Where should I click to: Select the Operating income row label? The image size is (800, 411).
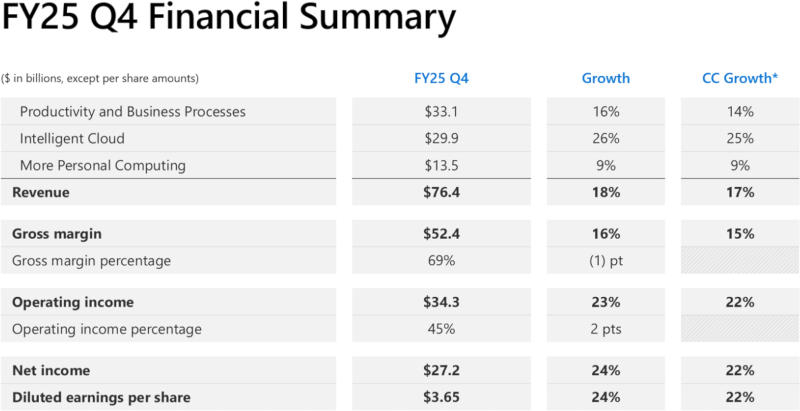(73, 302)
